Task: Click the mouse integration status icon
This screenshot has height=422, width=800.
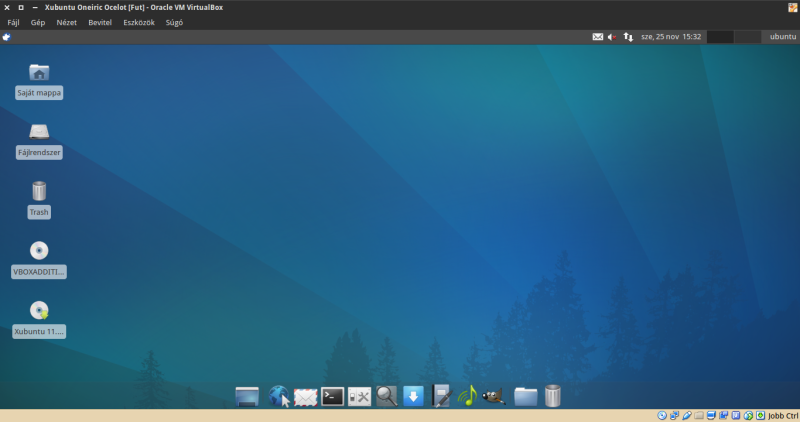Action: (748, 416)
